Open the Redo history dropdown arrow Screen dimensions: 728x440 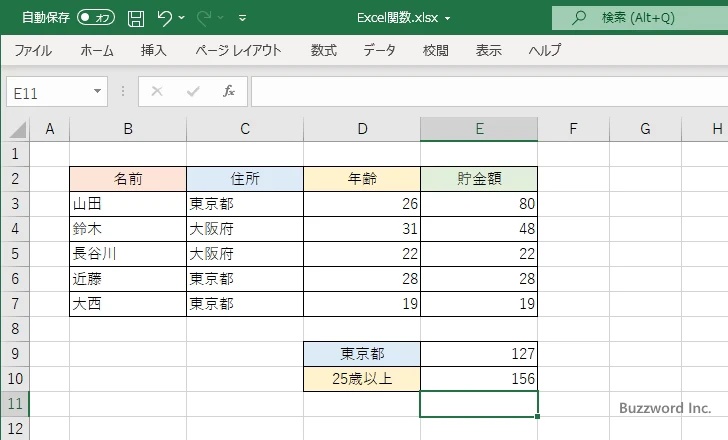221,18
